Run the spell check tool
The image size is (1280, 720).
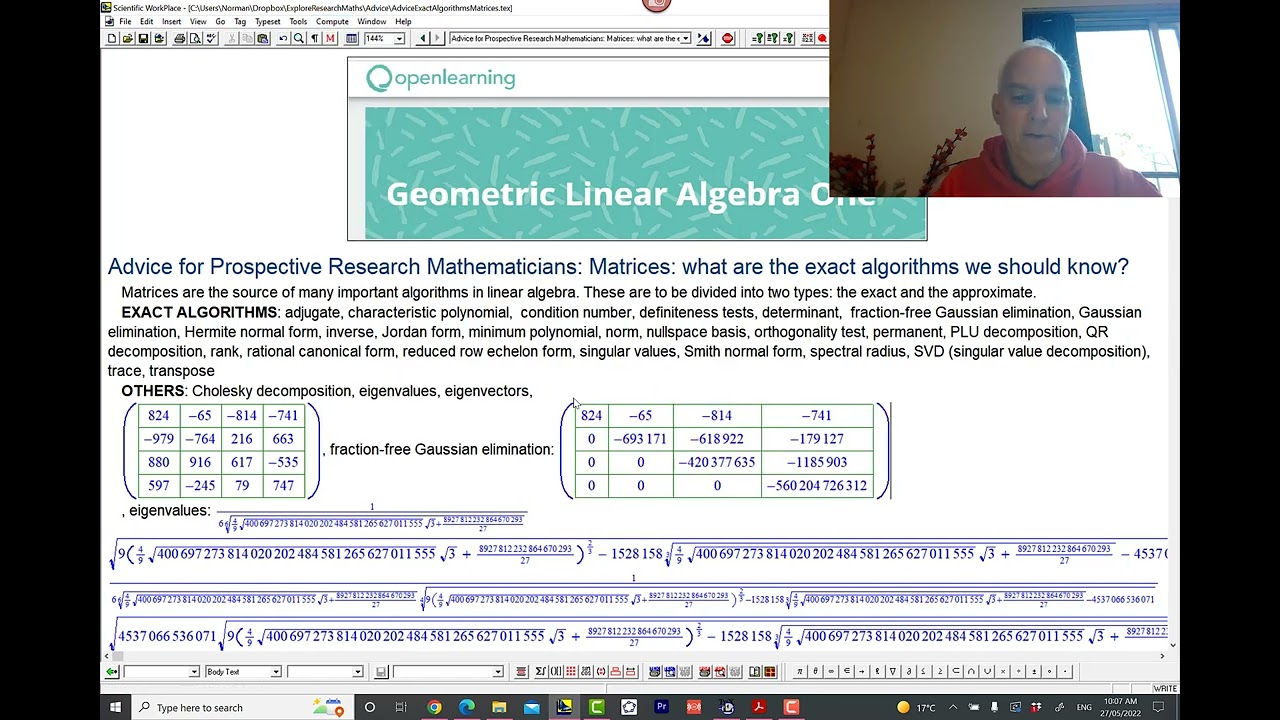click(211, 38)
